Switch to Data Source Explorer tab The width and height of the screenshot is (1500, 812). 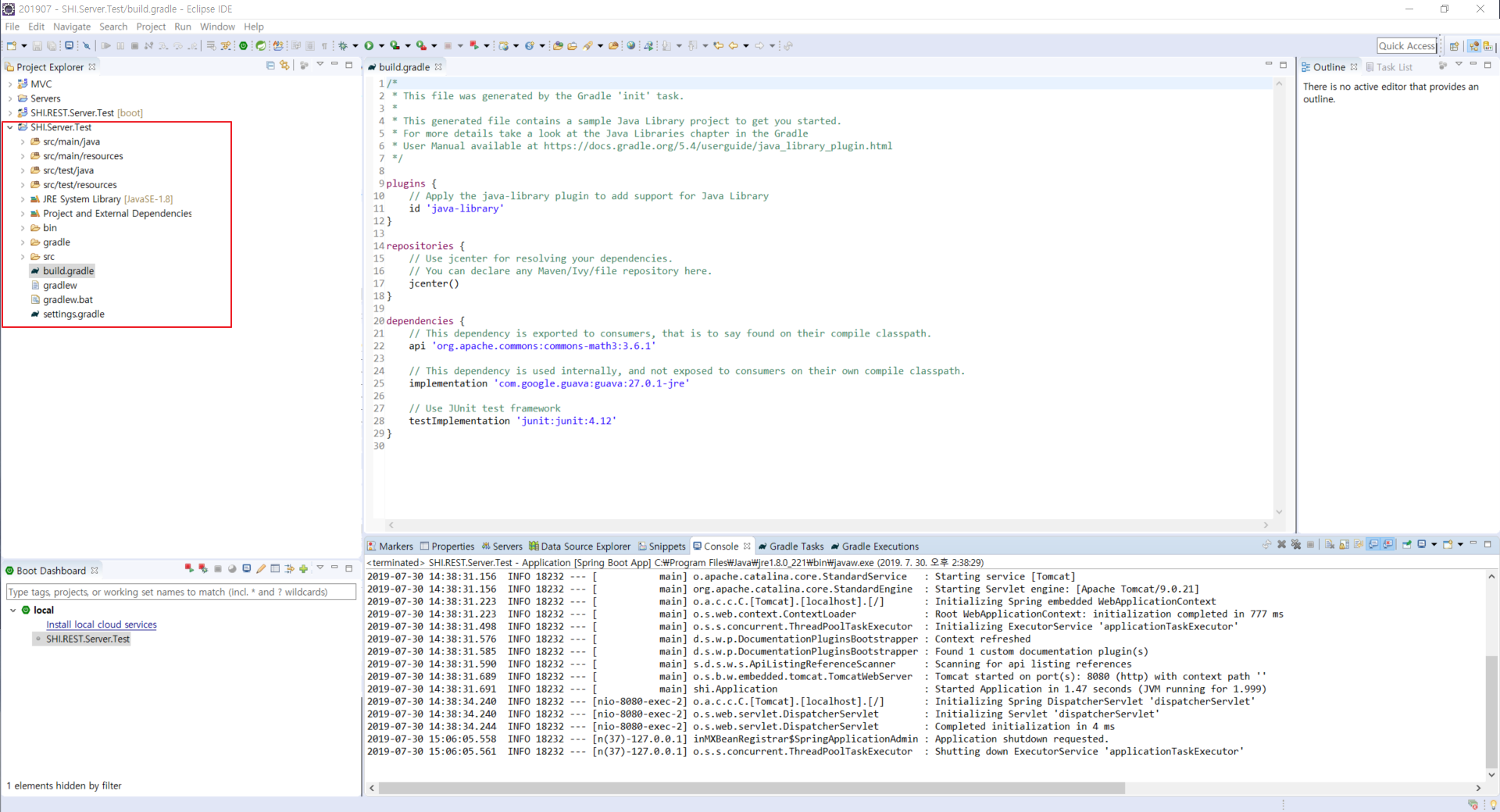(580, 547)
